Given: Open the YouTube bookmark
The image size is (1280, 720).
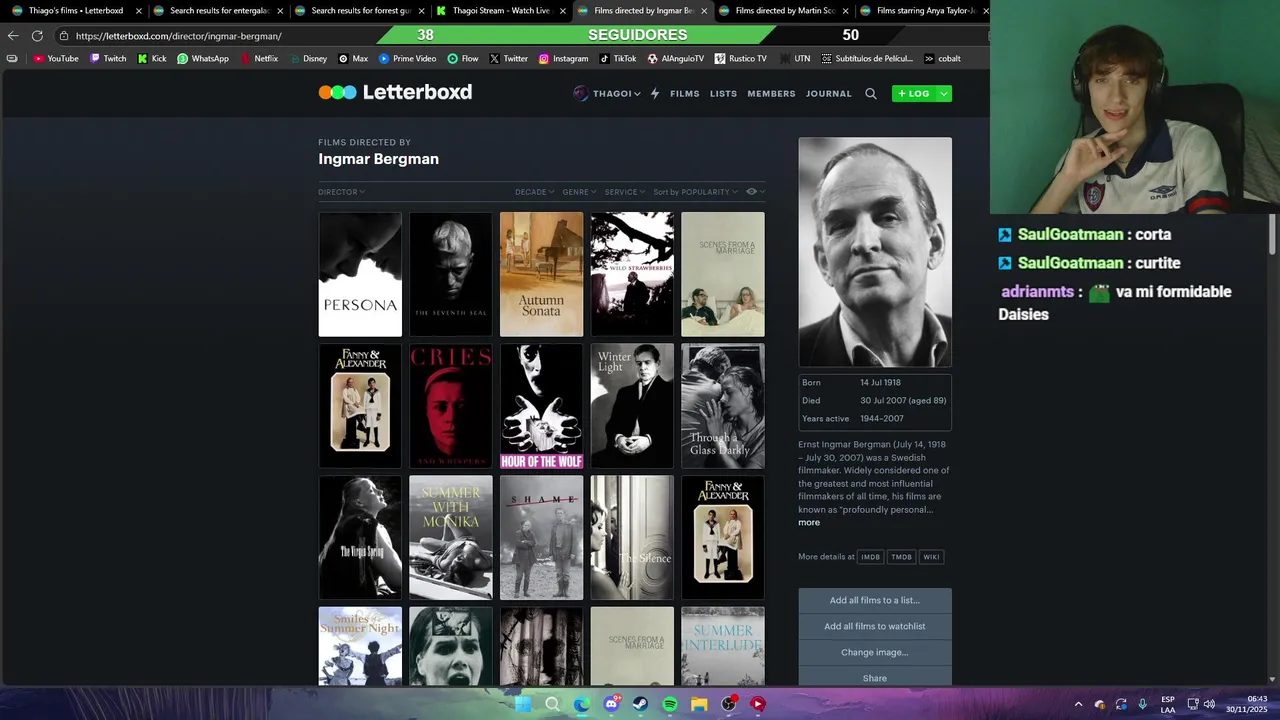Looking at the screenshot, I should (x=56, y=58).
